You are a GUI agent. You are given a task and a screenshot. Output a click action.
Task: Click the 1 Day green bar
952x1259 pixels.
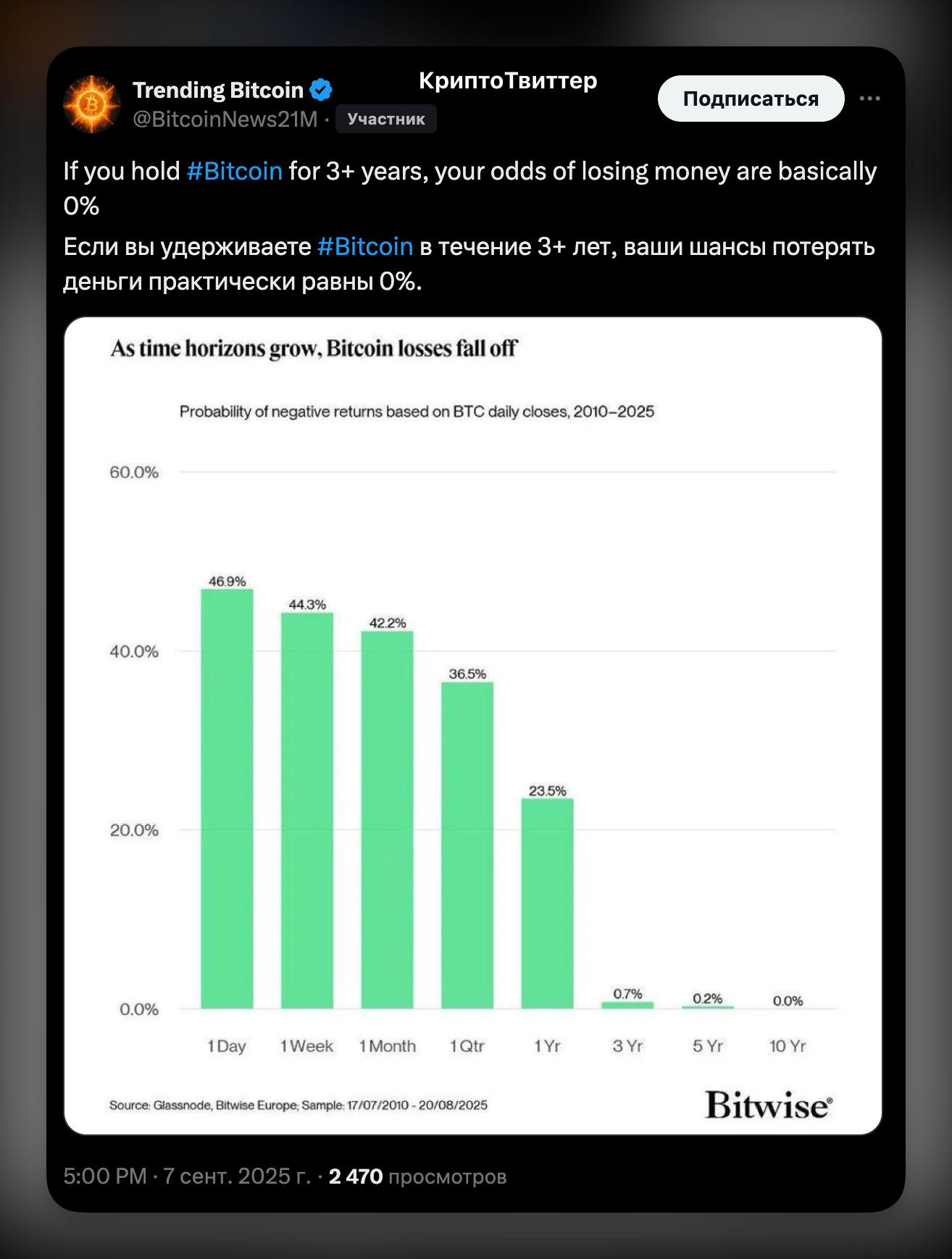pyautogui.click(x=227, y=798)
